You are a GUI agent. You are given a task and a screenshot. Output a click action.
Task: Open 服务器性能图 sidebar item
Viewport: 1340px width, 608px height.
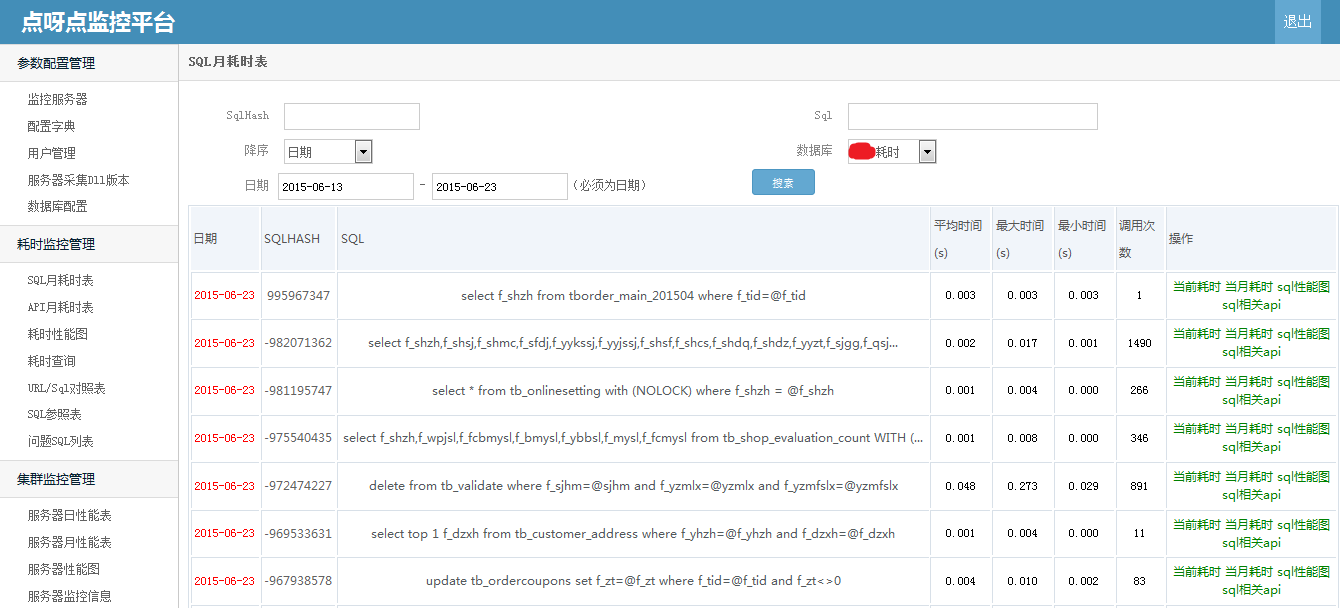point(63,569)
